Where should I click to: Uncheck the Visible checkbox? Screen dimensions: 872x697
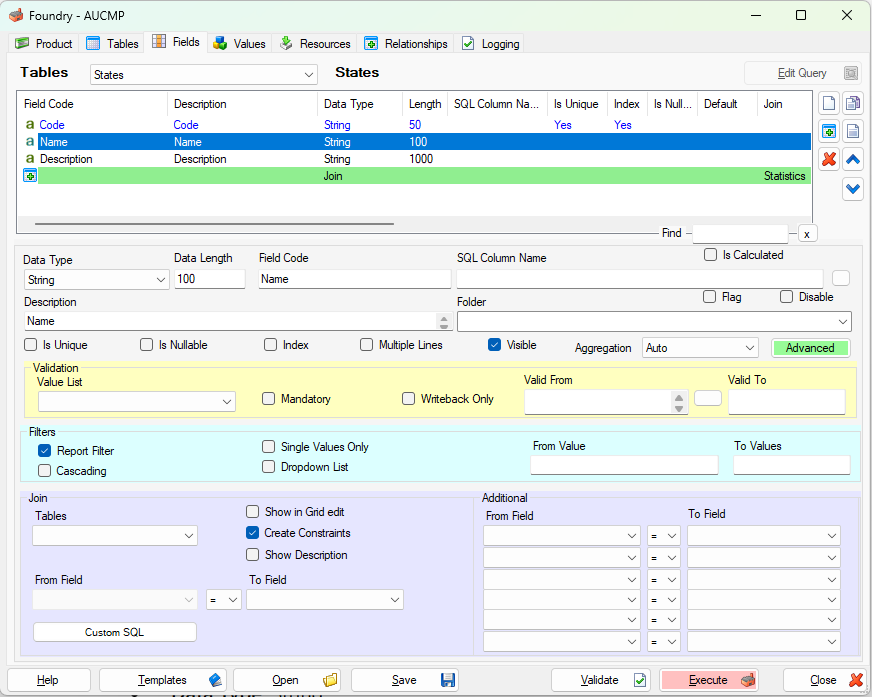tap(494, 345)
